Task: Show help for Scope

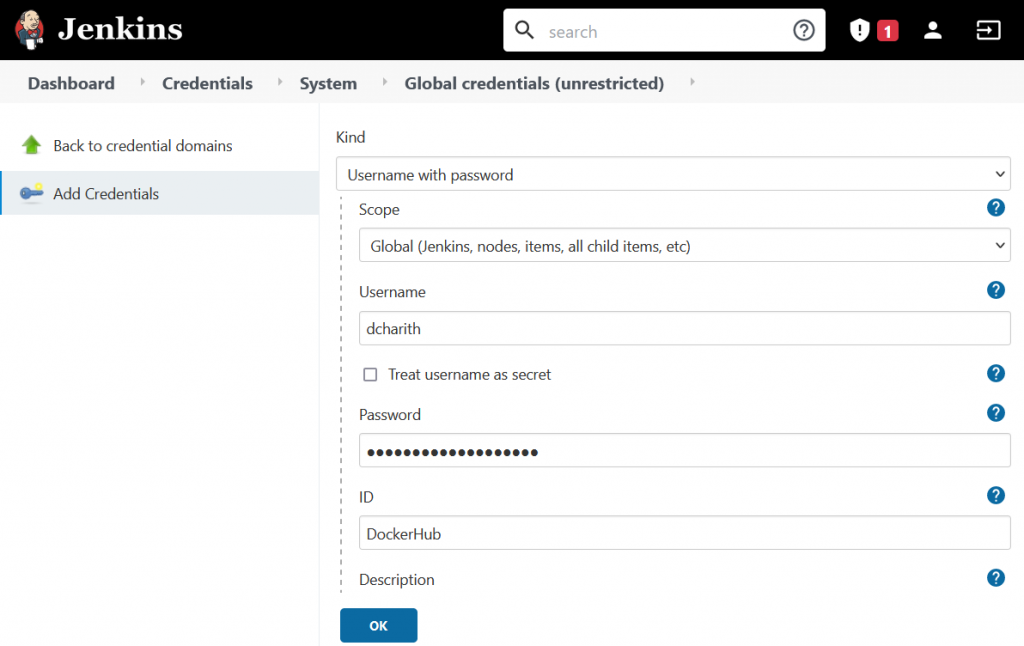Action: coord(995,208)
